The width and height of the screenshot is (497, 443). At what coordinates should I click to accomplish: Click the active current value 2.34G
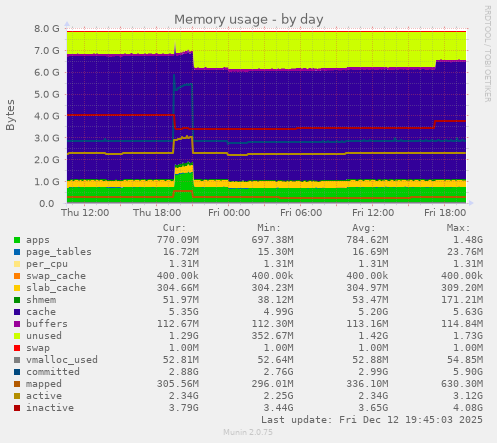(x=184, y=396)
